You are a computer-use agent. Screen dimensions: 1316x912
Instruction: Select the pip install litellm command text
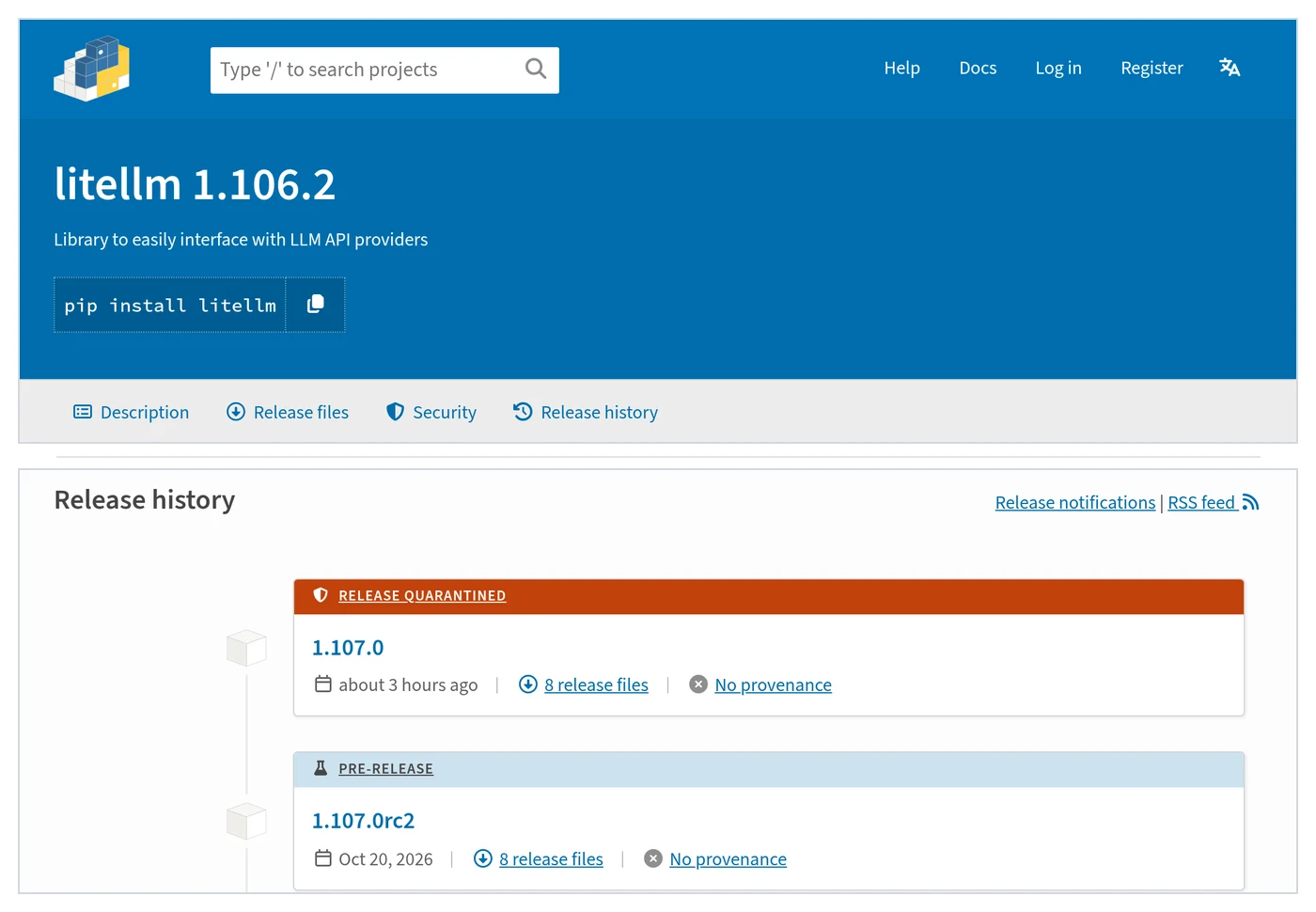point(170,305)
